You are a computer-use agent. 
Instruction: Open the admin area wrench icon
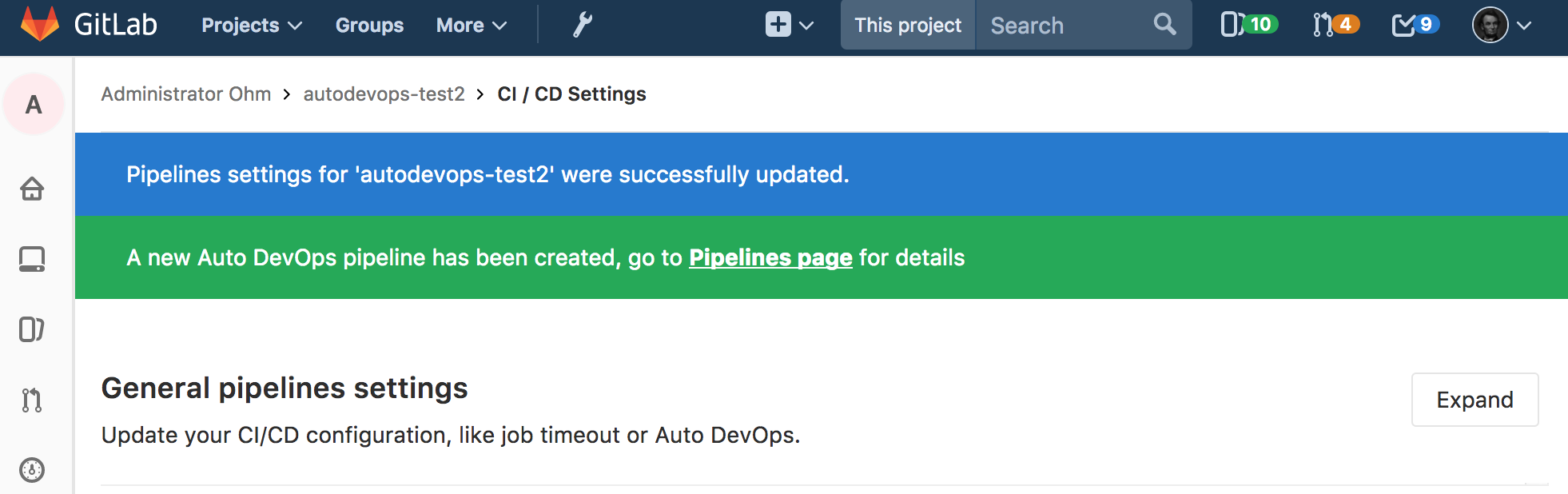(582, 25)
